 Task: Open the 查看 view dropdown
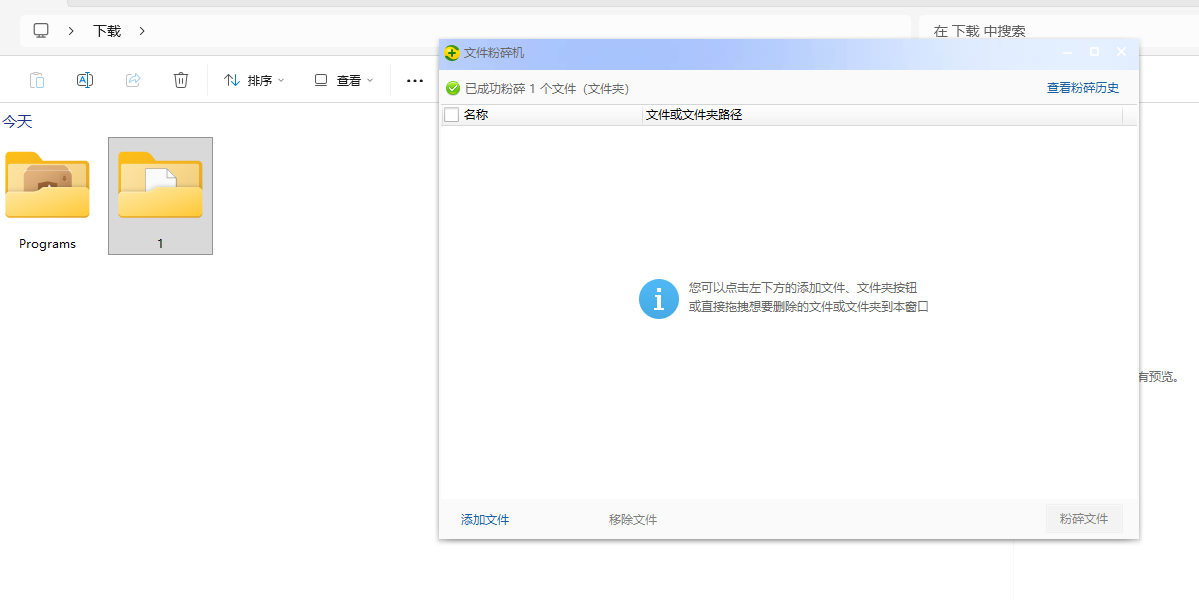(x=344, y=80)
